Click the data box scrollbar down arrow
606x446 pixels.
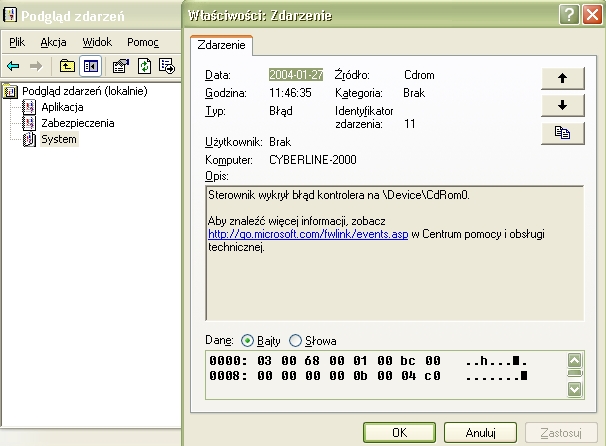click(x=575, y=389)
